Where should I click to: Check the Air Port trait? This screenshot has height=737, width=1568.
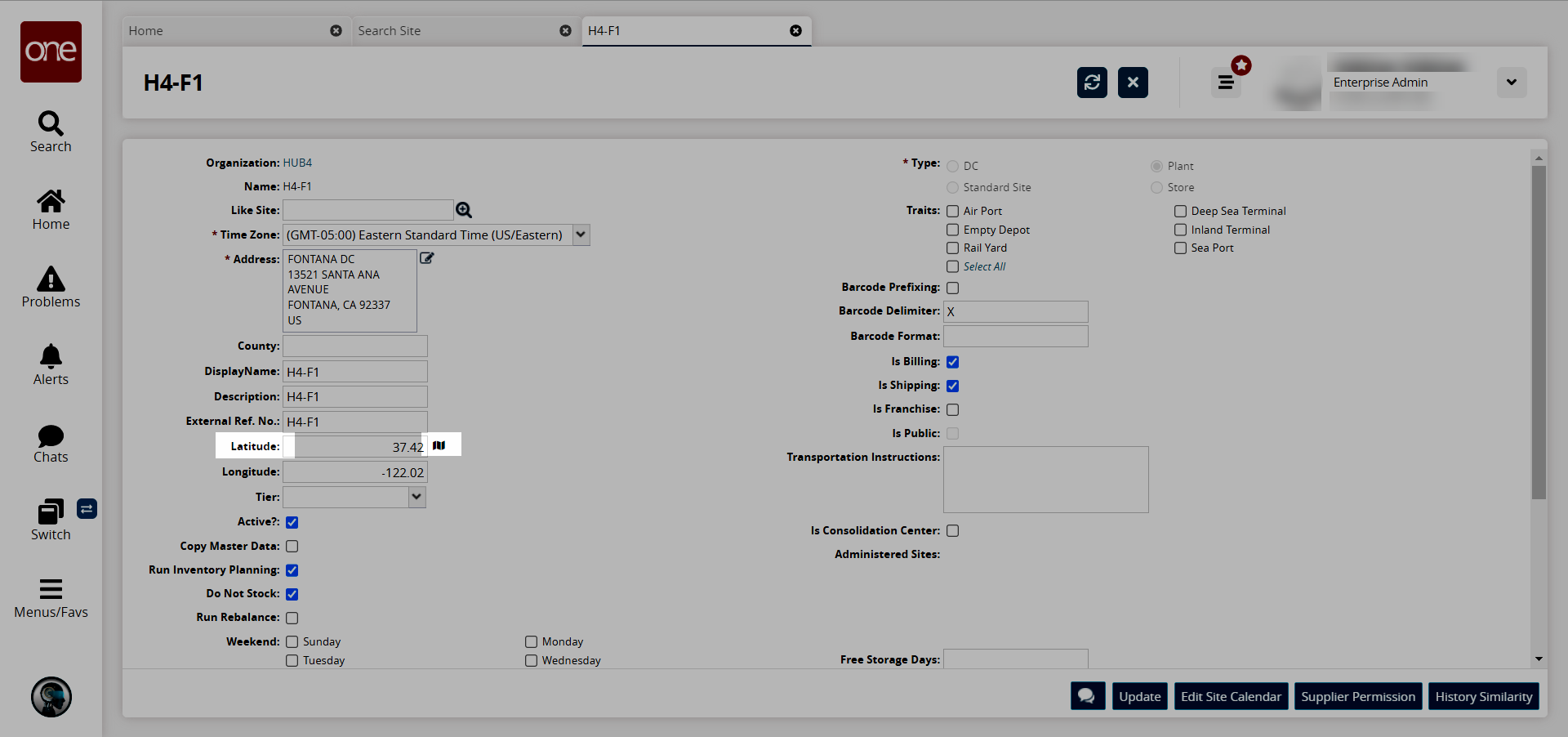952,211
